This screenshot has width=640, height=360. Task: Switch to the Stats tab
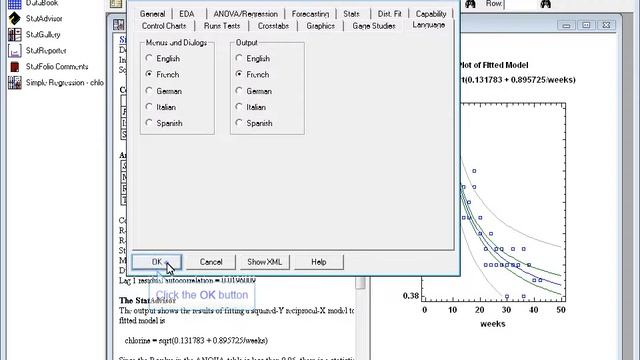pos(351,14)
